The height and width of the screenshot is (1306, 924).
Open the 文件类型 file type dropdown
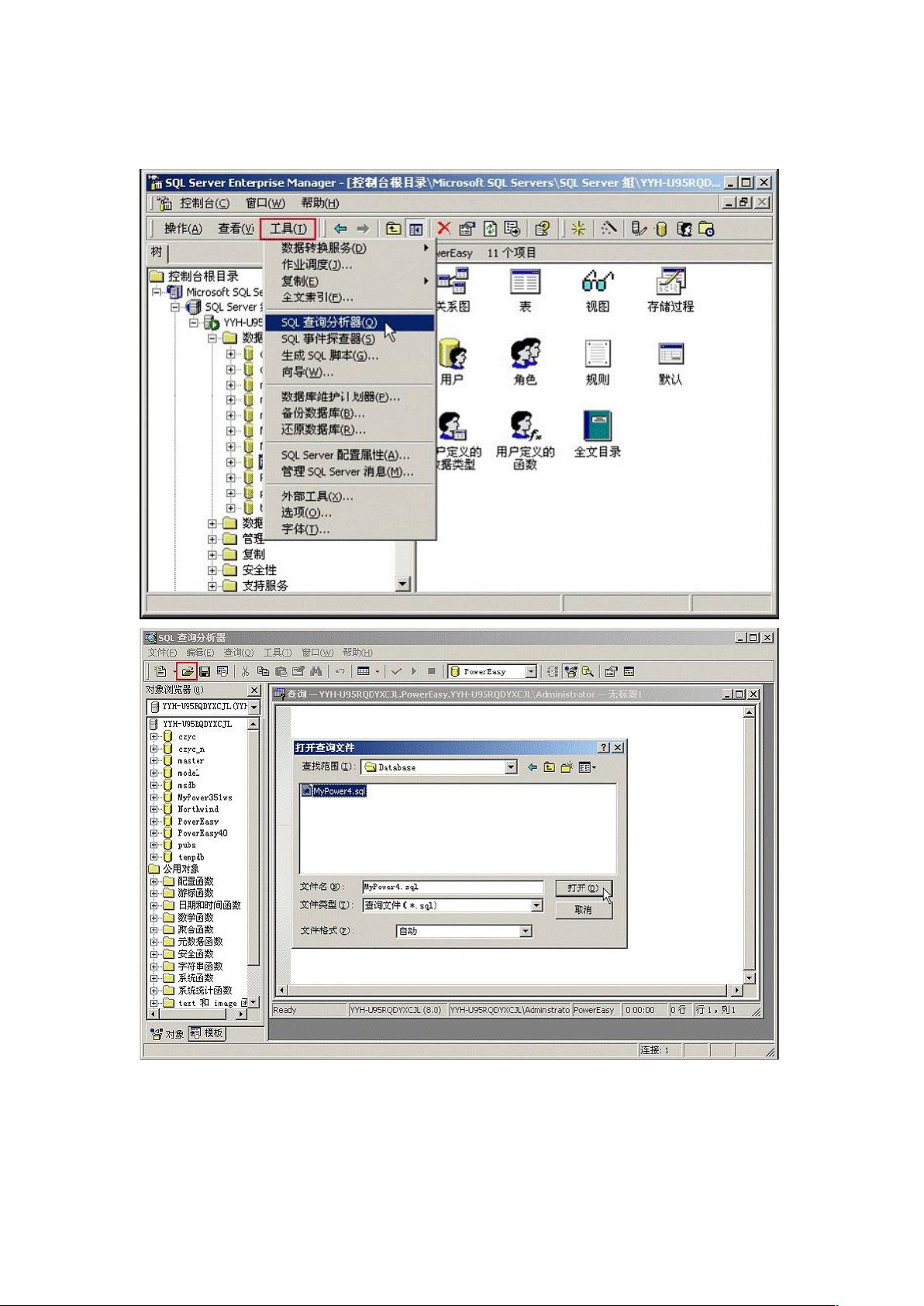tap(536, 905)
